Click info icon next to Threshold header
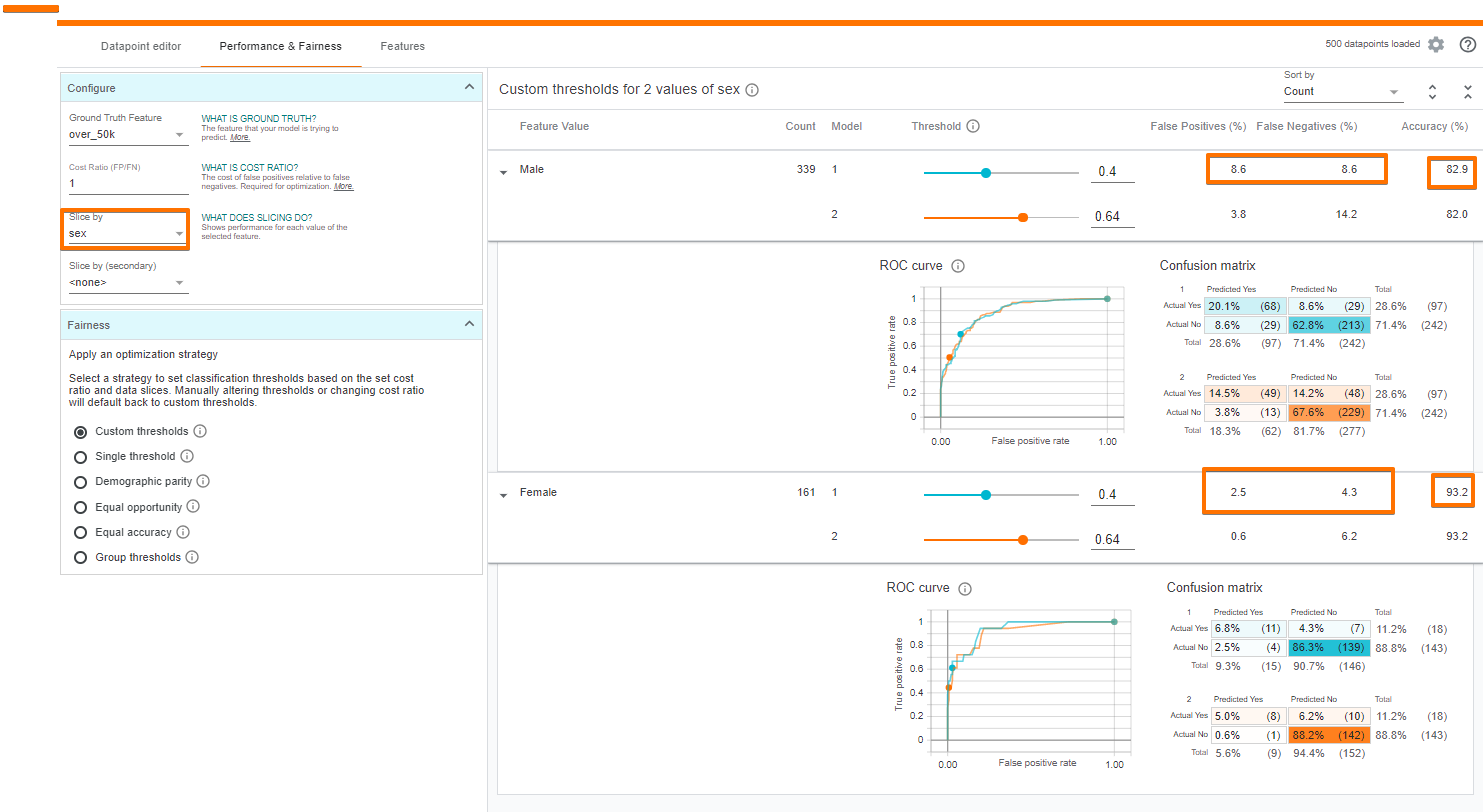 pos(973,127)
